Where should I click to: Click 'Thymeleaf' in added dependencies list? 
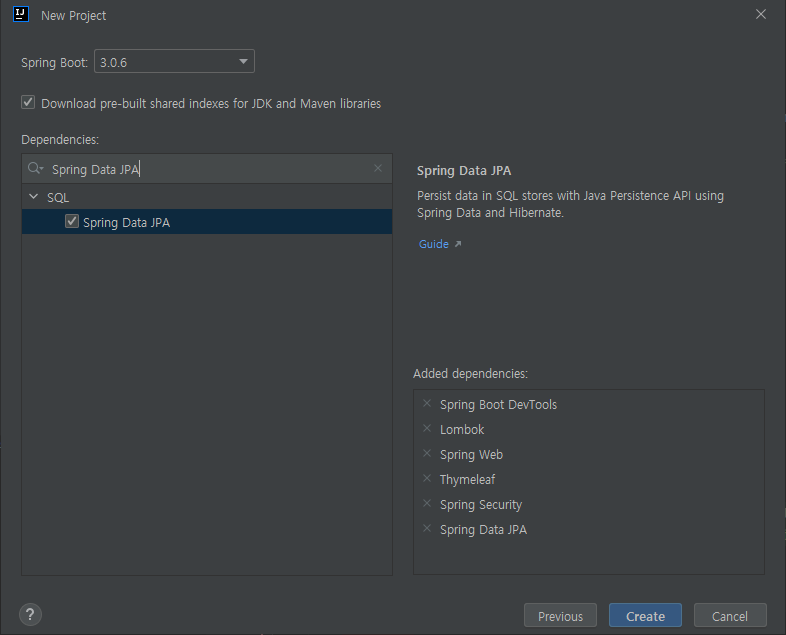(467, 480)
